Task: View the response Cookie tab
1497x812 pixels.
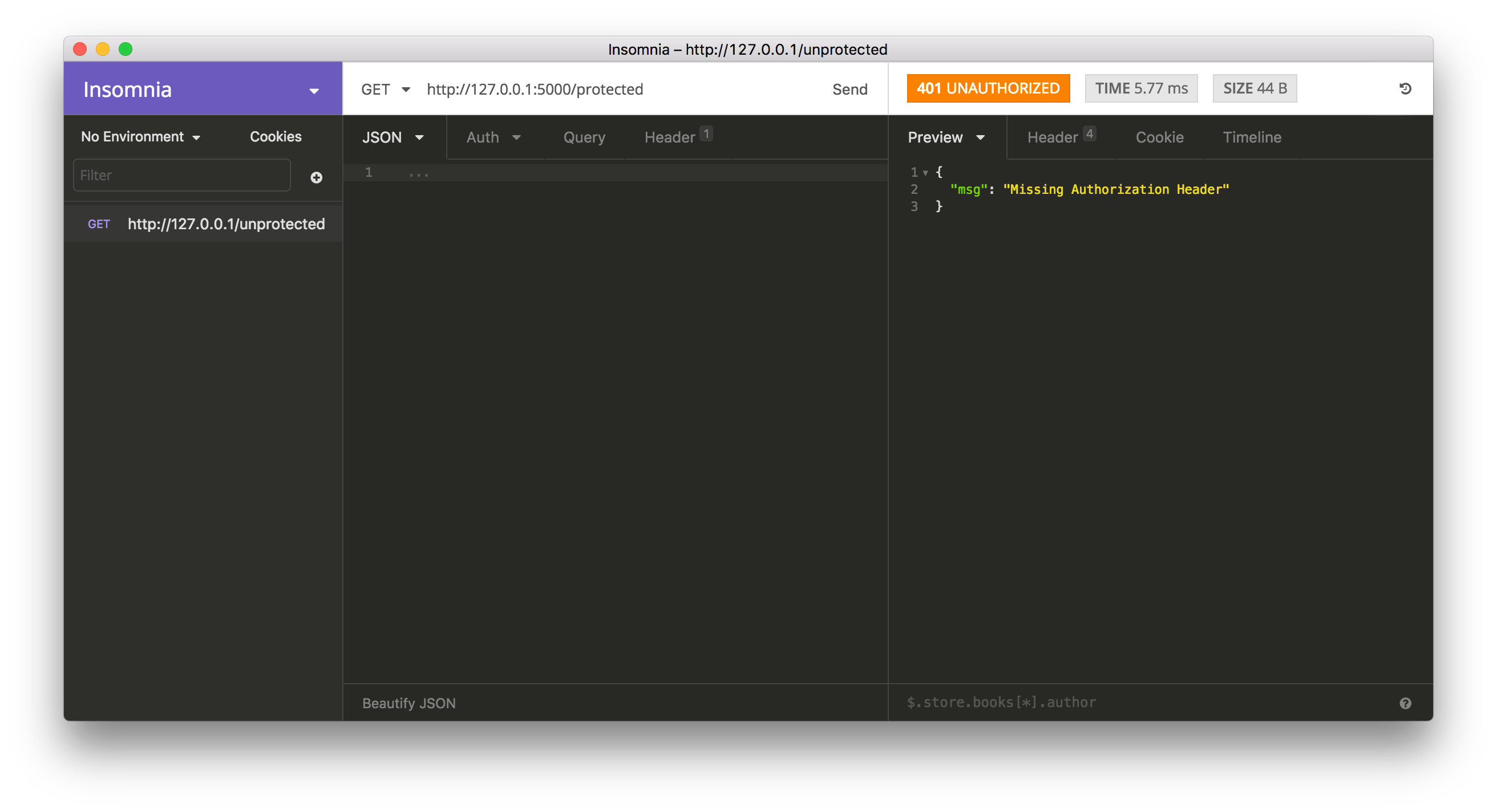Action: click(x=1159, y=137)
